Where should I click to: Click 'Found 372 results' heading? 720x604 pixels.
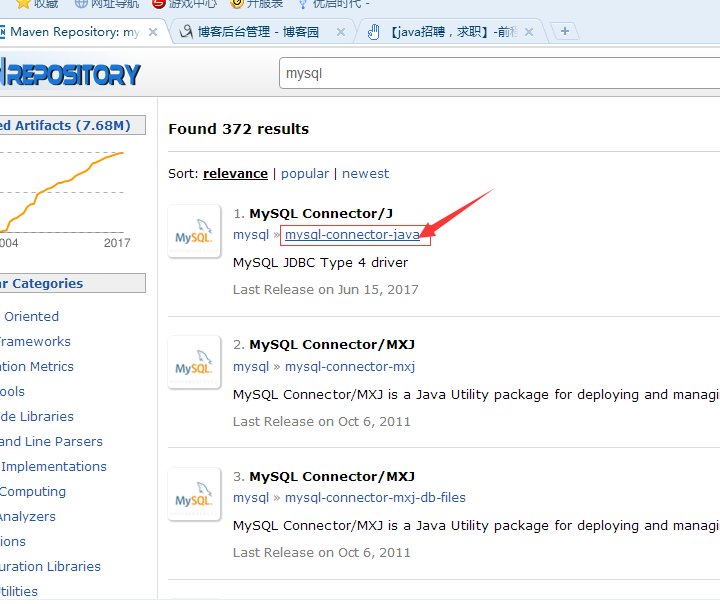pos(238,129)
